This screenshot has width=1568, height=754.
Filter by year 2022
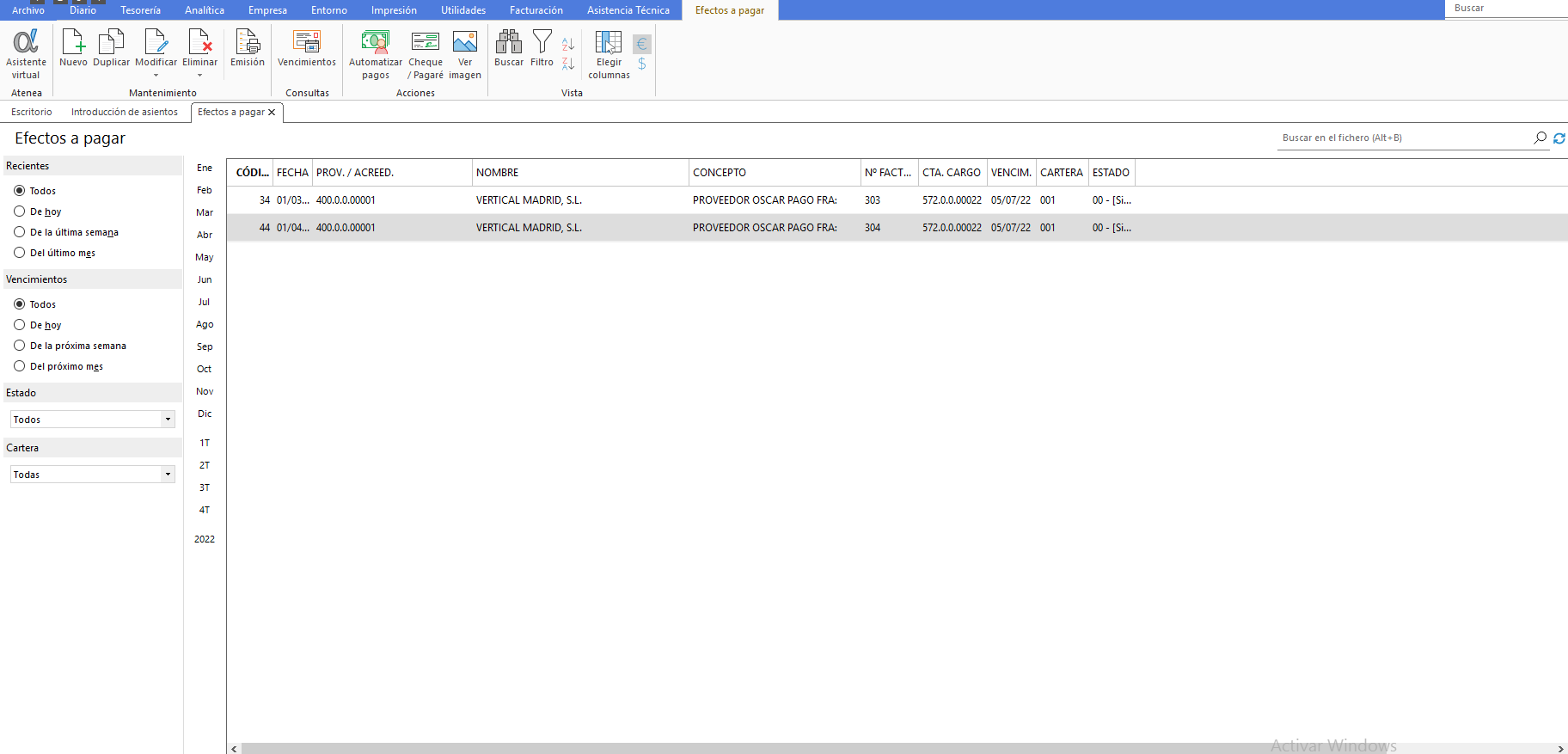205,539
